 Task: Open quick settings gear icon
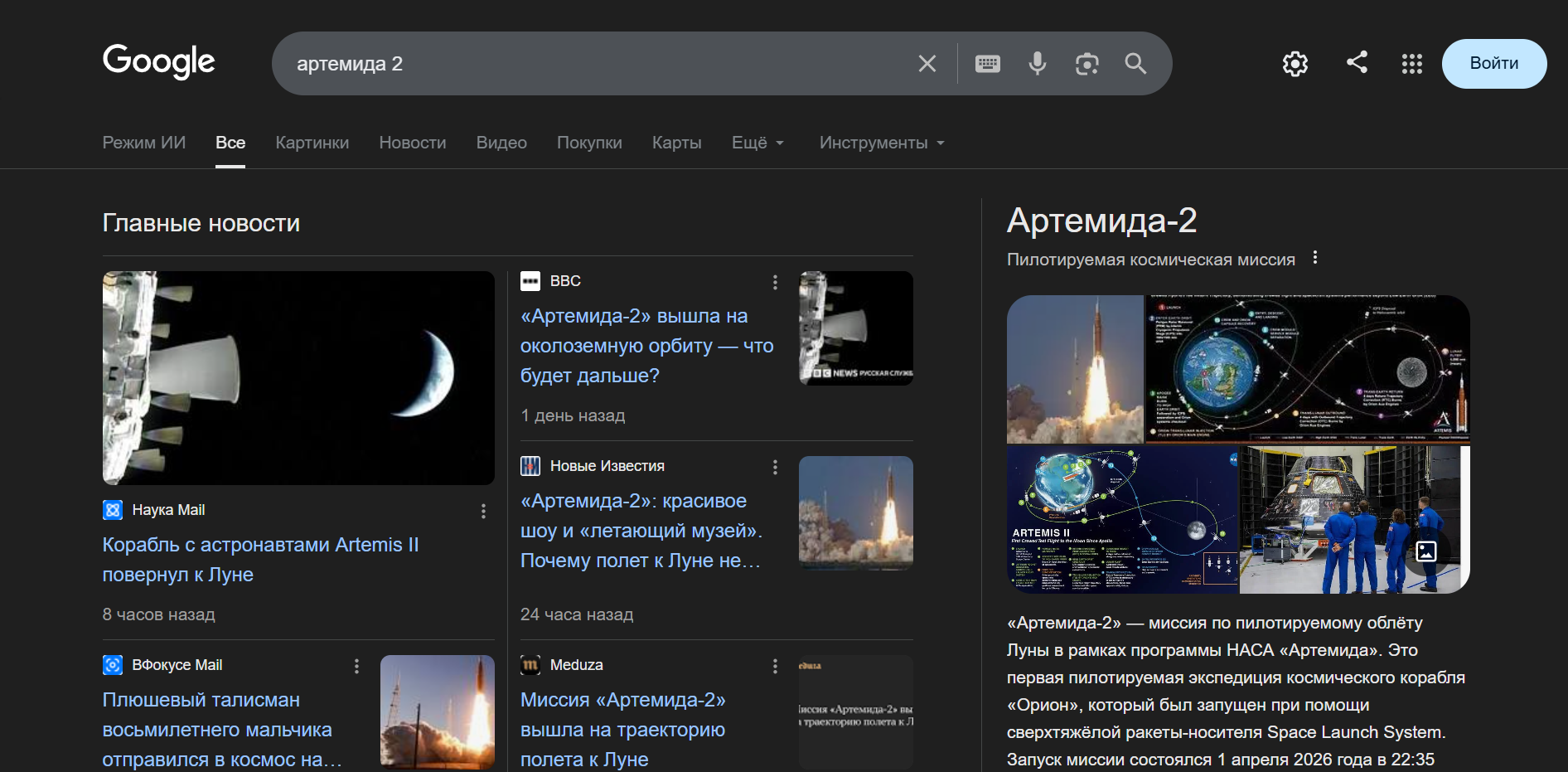1295,64
